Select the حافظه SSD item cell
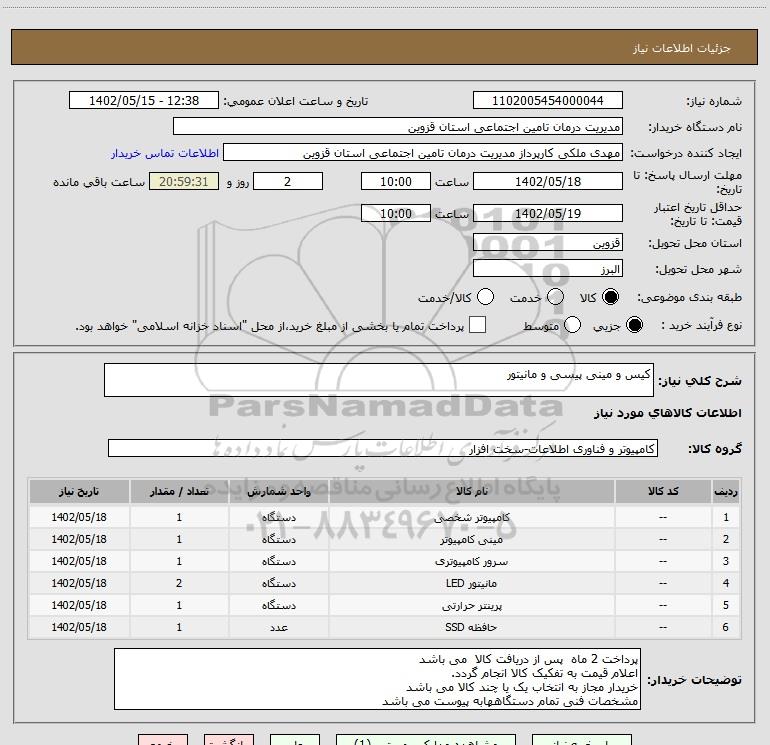 click(x=471, y=627)
